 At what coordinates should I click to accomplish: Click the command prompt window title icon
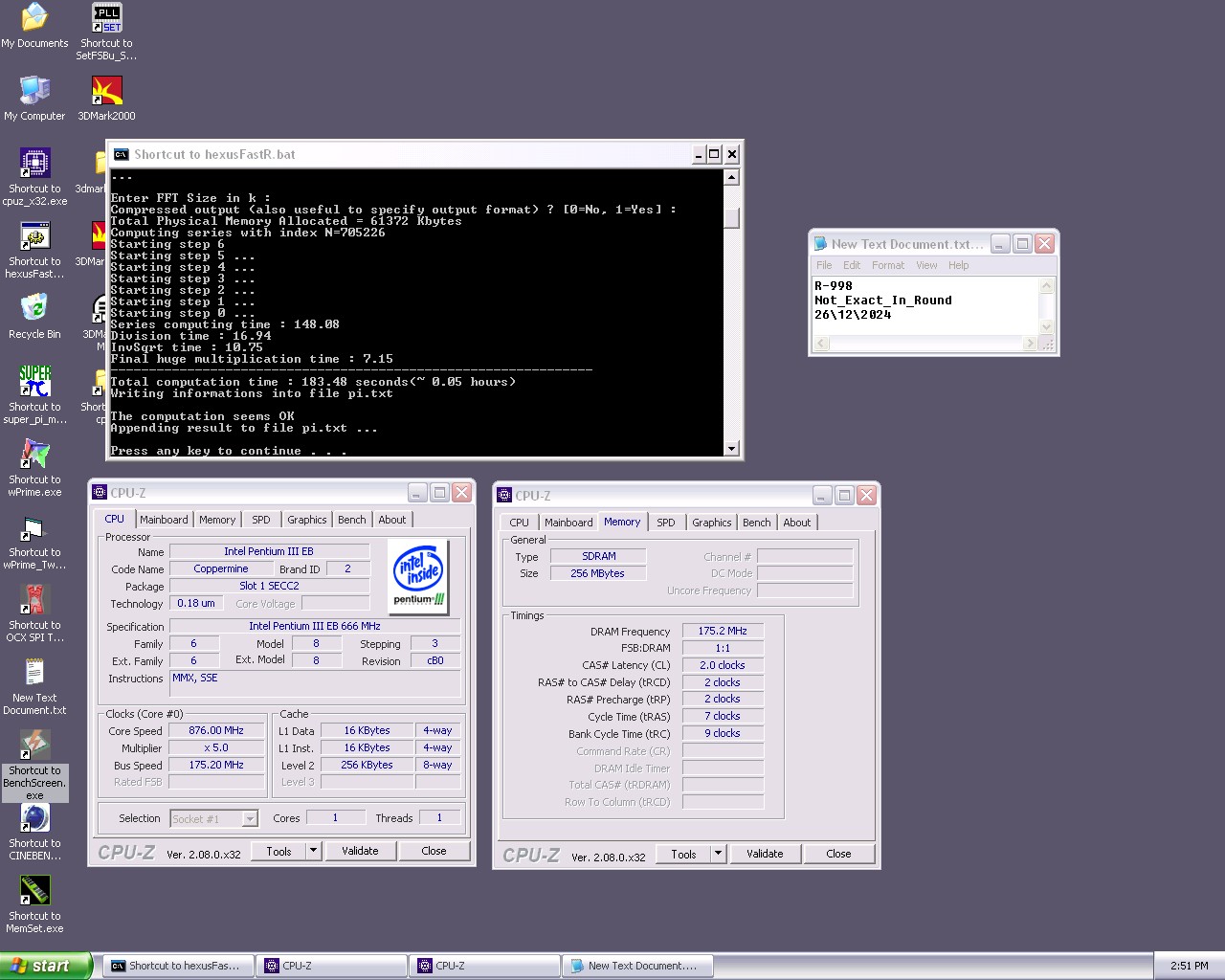point(121,154)
